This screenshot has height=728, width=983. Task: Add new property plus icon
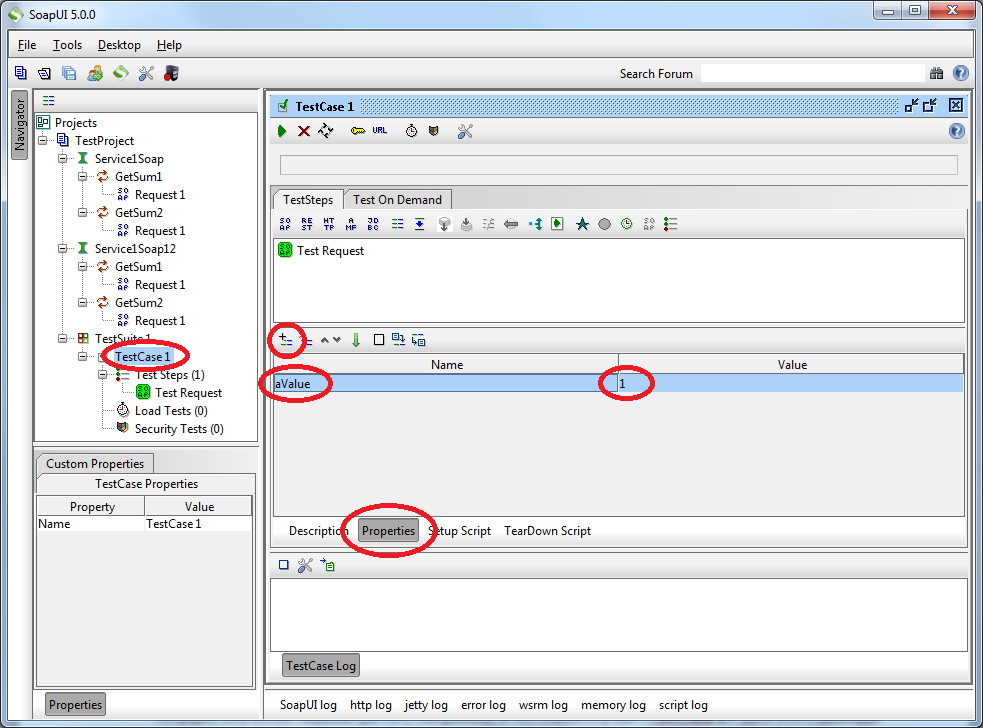(x=286, y=340)
